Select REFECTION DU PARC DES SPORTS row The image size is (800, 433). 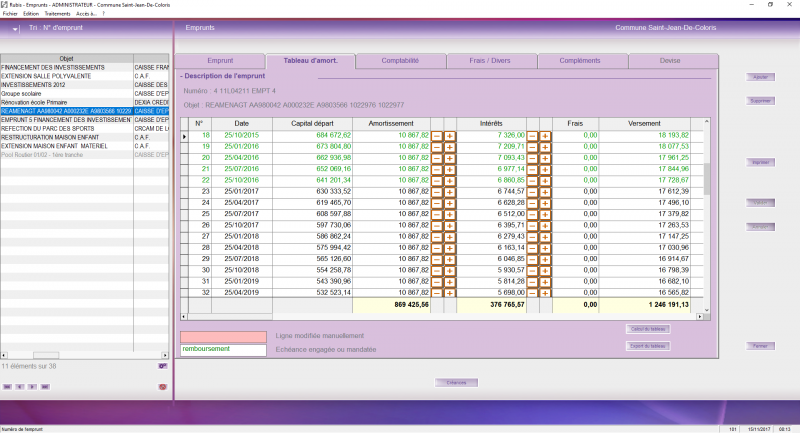tap(84, 129)
